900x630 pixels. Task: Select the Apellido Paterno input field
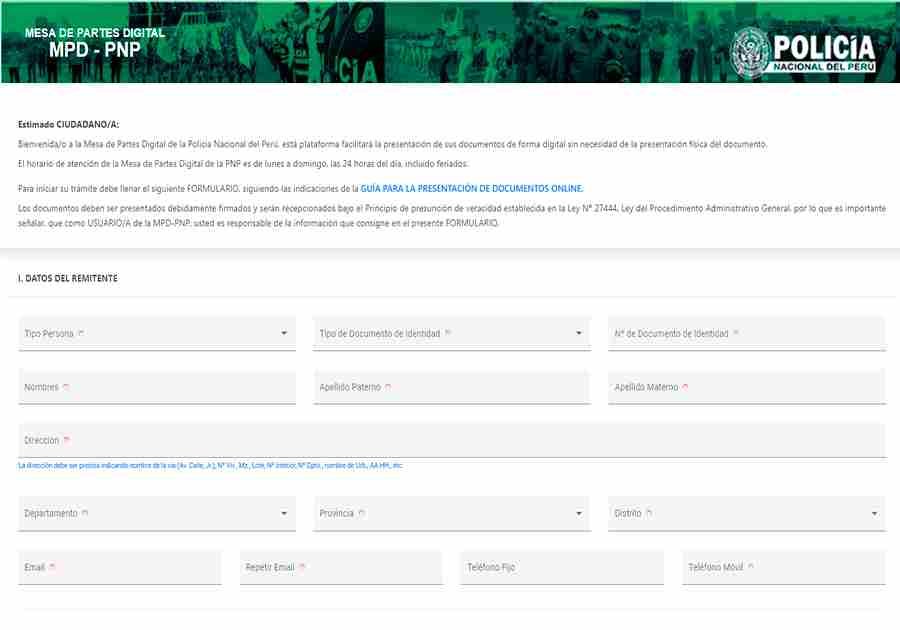(x=451, y=387)
